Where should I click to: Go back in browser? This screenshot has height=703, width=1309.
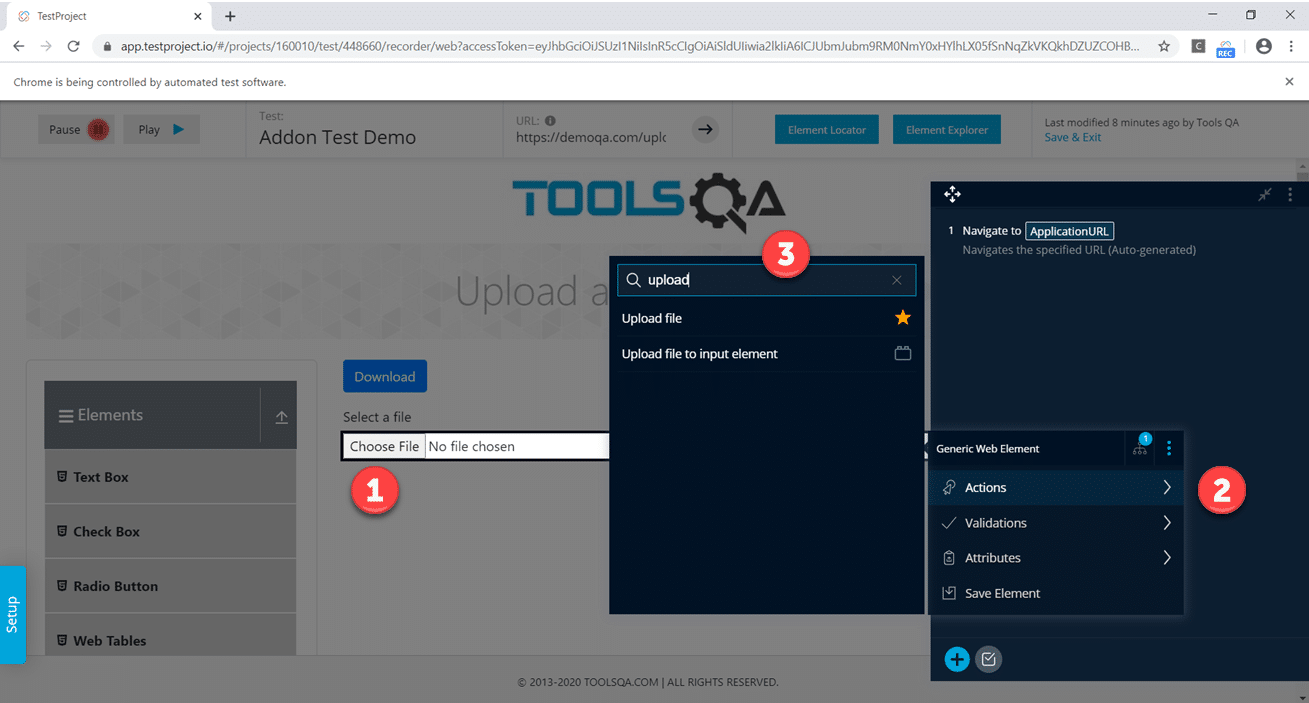(x=18, y=46)
